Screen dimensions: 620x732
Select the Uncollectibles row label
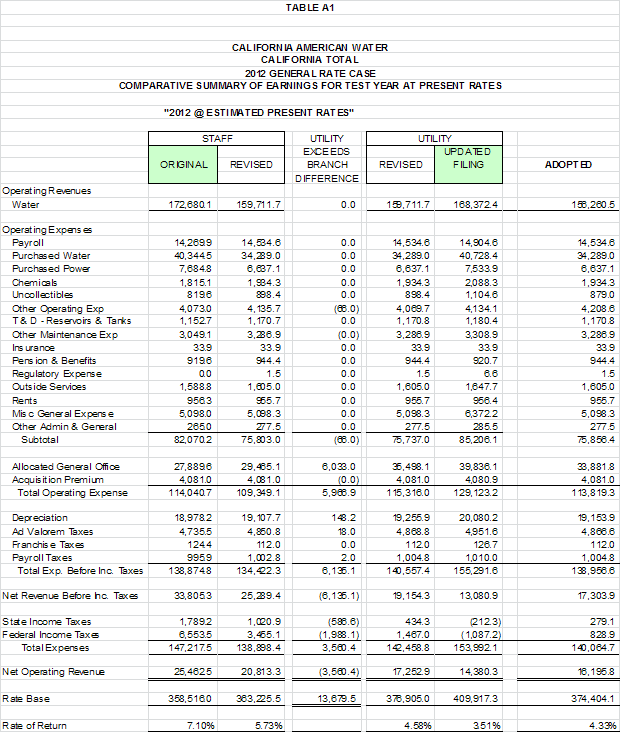click(42, 294)
